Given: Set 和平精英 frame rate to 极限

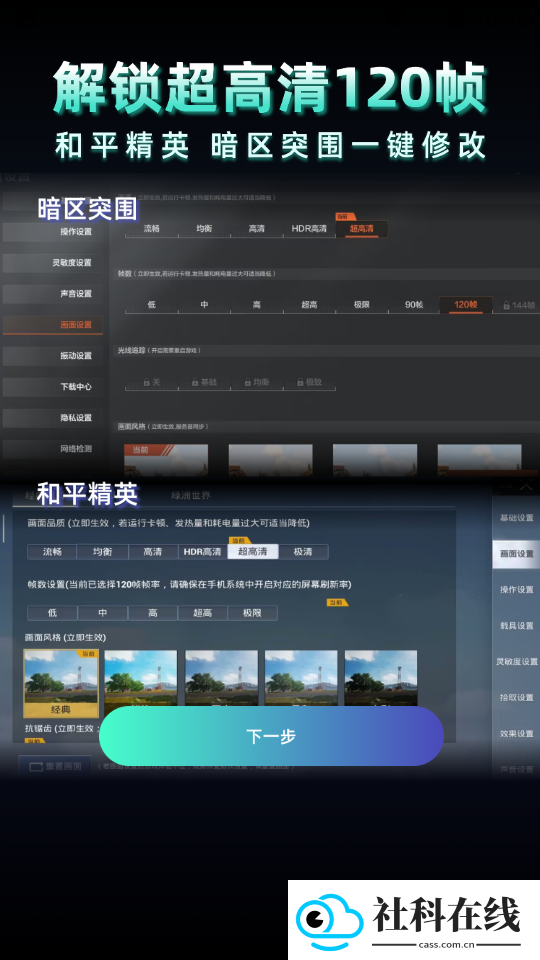Looking at the screenshot, I should tap(252, 613).
